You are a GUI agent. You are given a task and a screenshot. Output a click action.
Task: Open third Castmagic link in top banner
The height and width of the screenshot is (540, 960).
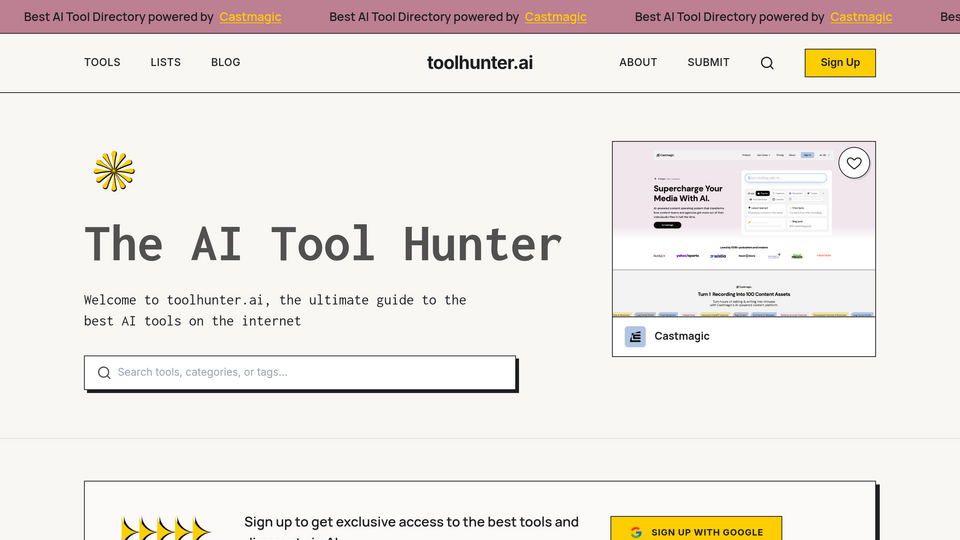[861, 17]
